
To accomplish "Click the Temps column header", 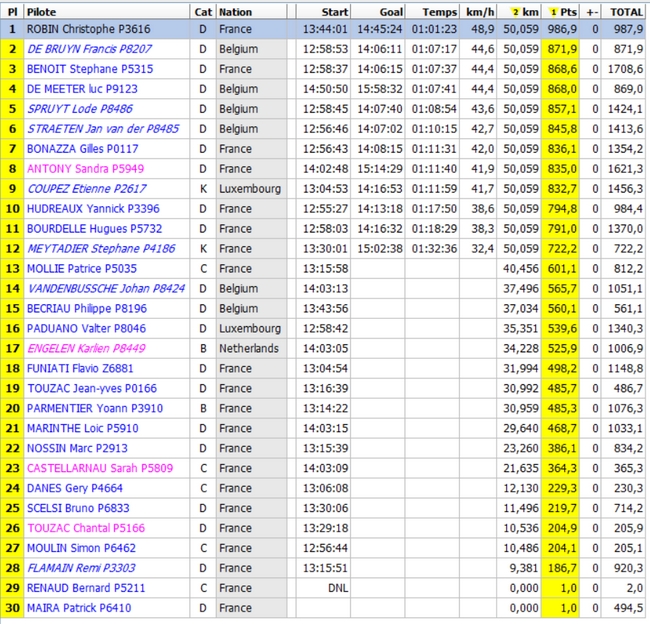I will point(439,10).
